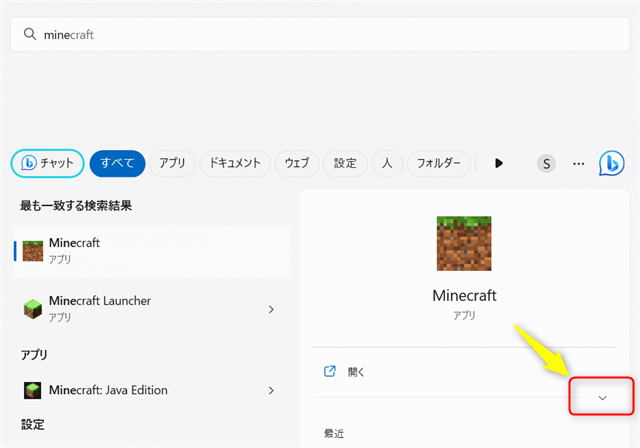Select the 人 filter tab
The image size is (640, 448).
pyautogui.click(x=387, y=163)
